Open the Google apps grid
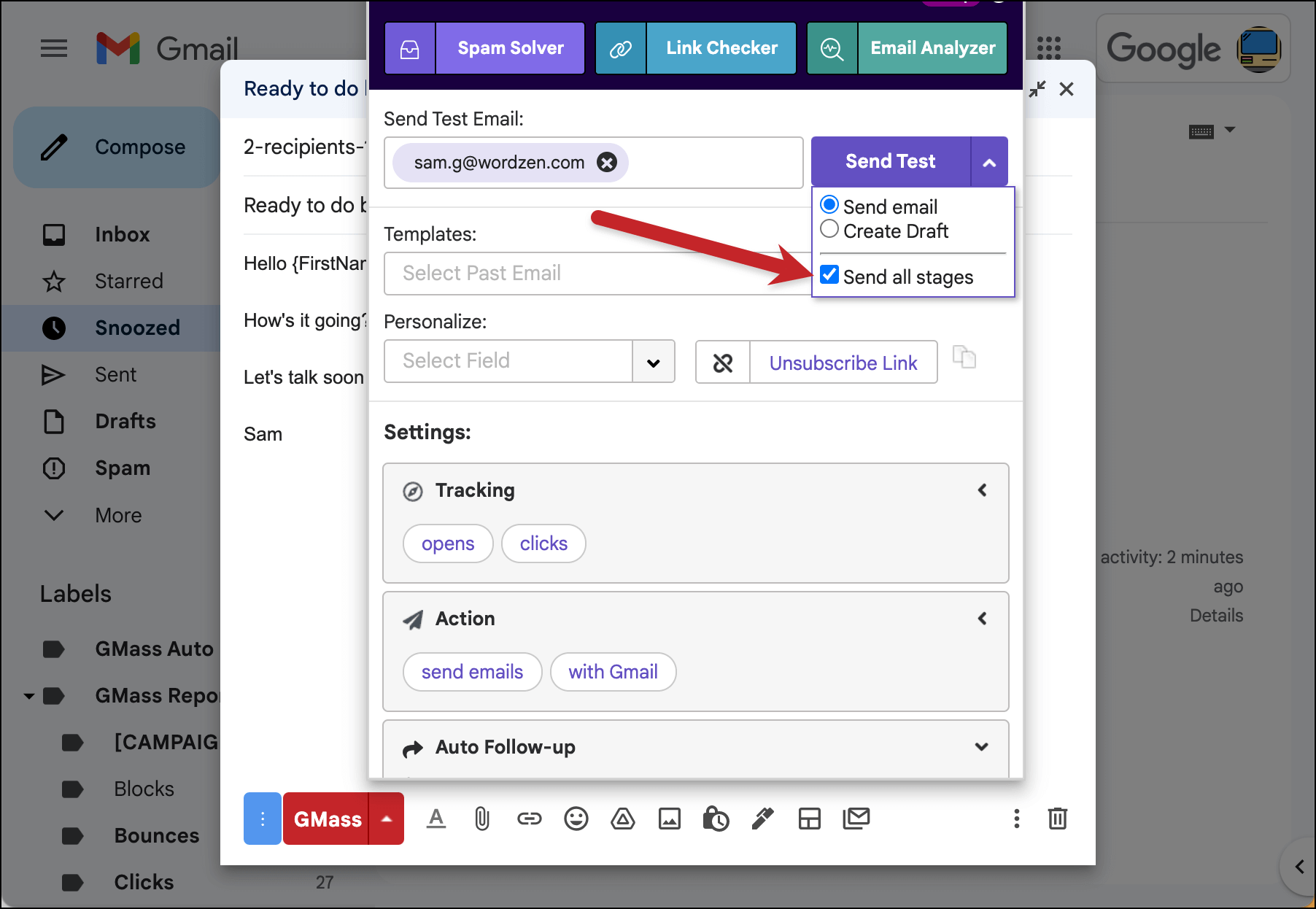The image size is (1316, 909). pyautogui.click(x=1049, y=49)
